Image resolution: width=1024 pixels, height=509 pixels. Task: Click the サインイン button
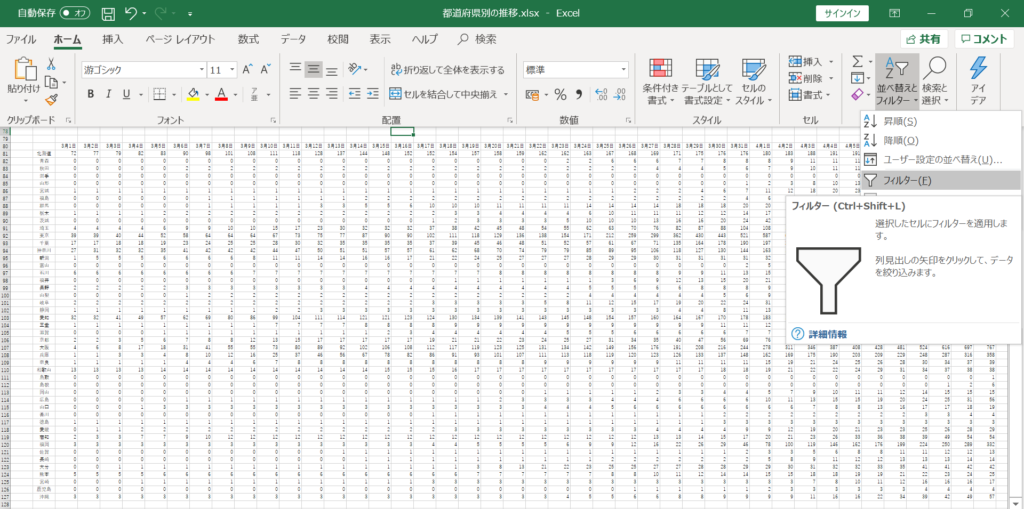(842, 13)
